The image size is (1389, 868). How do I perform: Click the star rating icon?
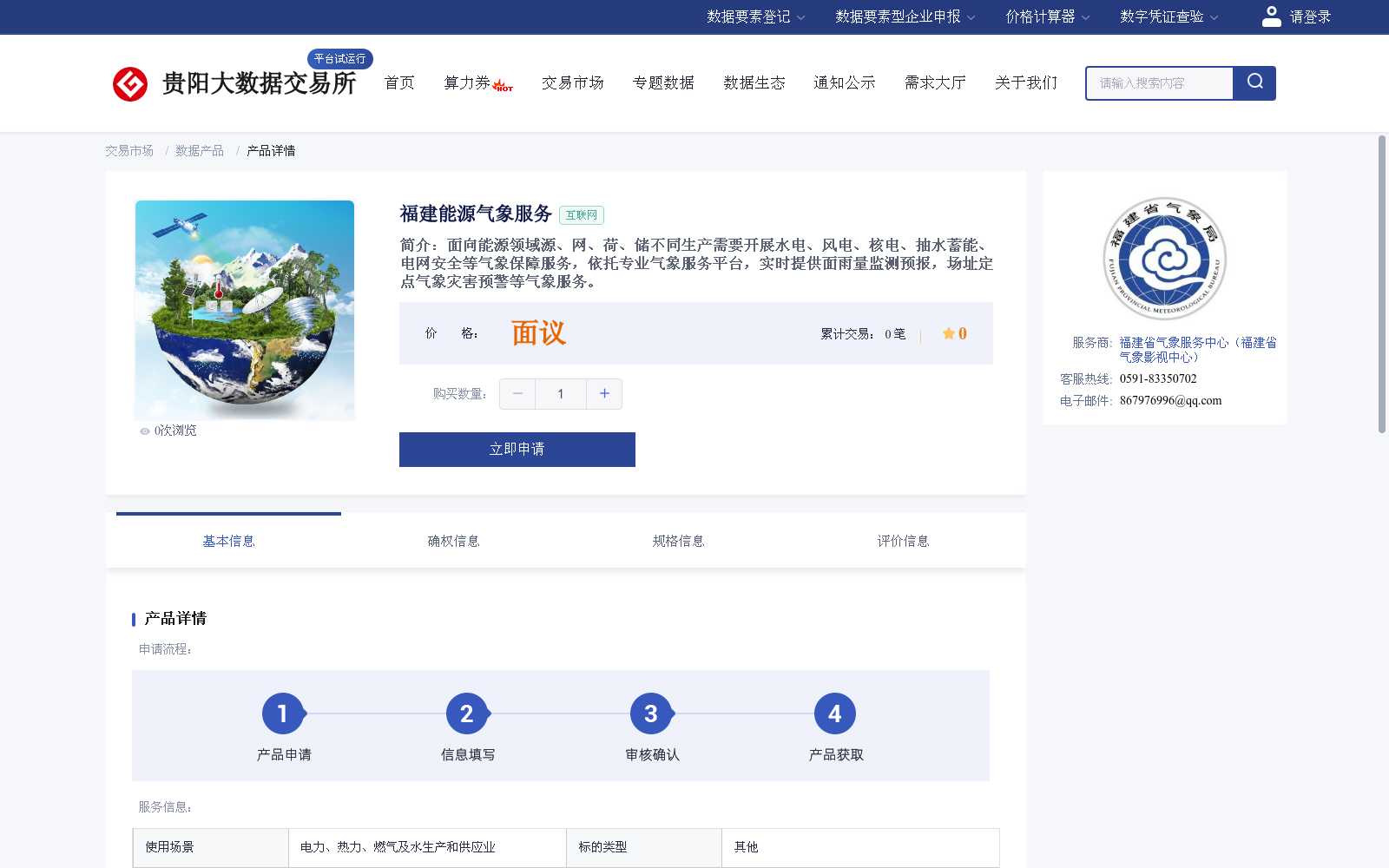(x=948, y=333)
